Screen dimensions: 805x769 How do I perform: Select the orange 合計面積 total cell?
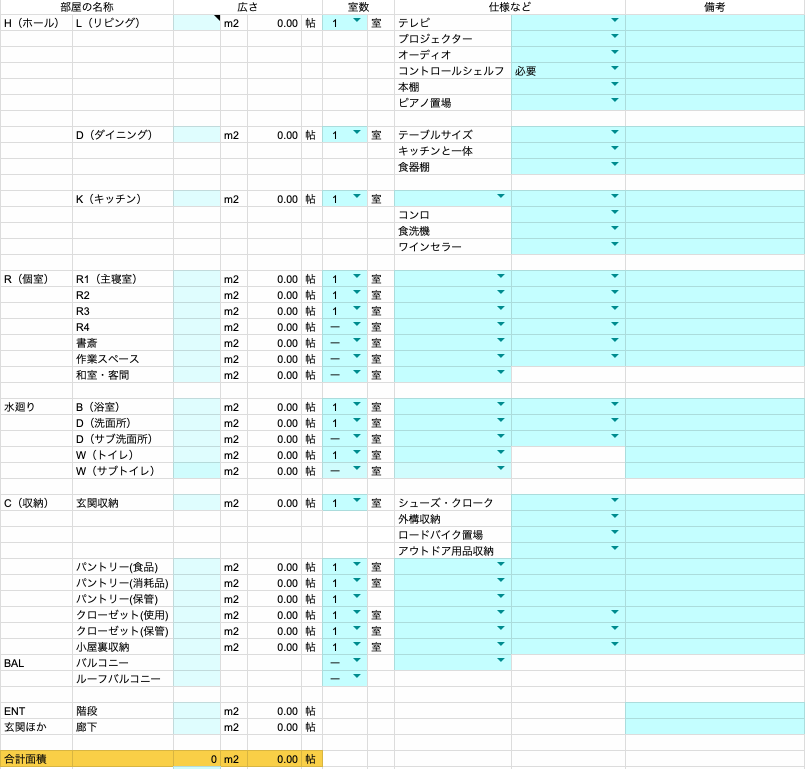36,759
